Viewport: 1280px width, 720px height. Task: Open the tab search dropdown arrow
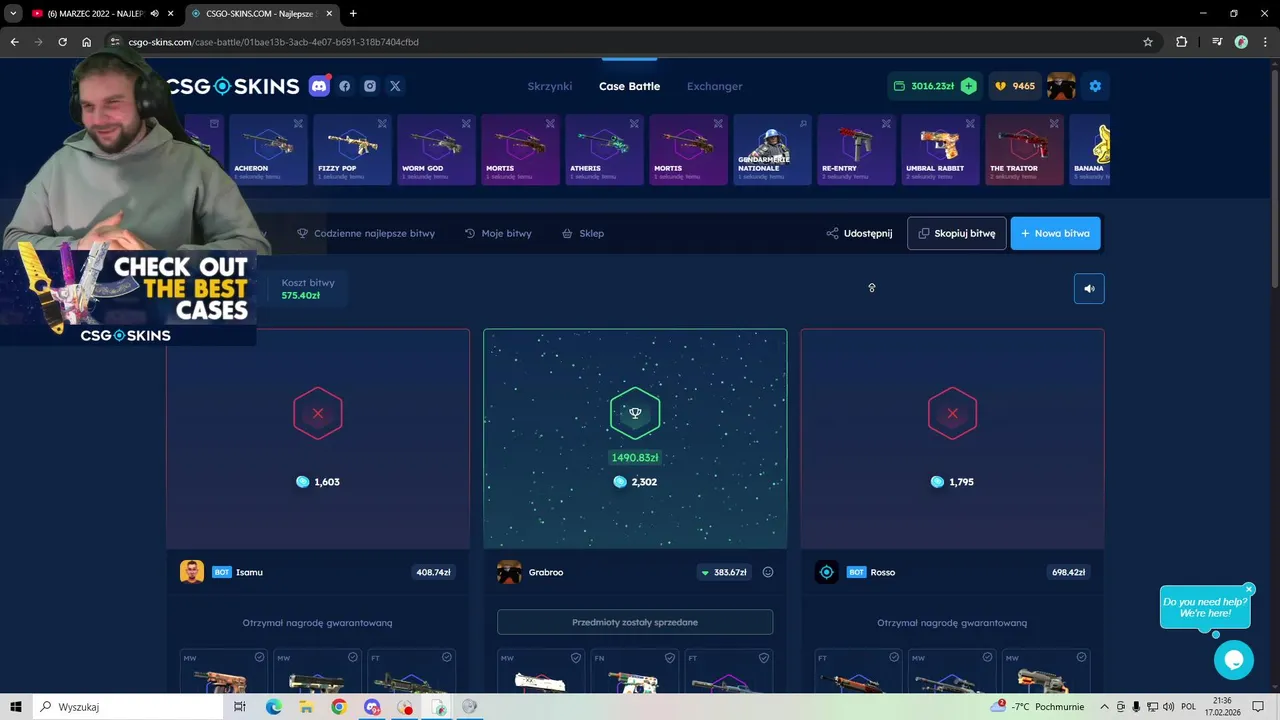[13, 13]
